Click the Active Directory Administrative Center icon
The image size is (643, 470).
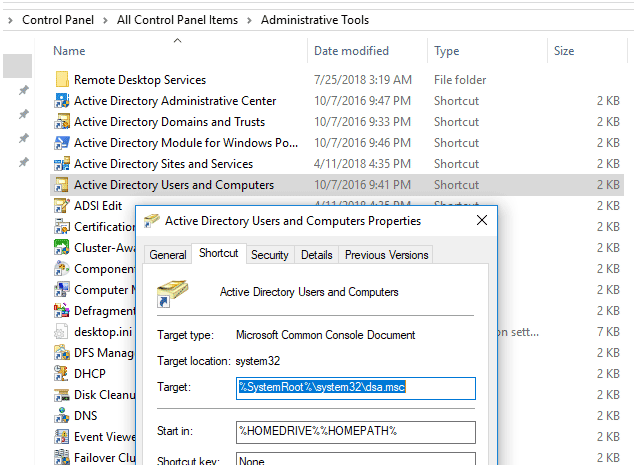(62, 100)
